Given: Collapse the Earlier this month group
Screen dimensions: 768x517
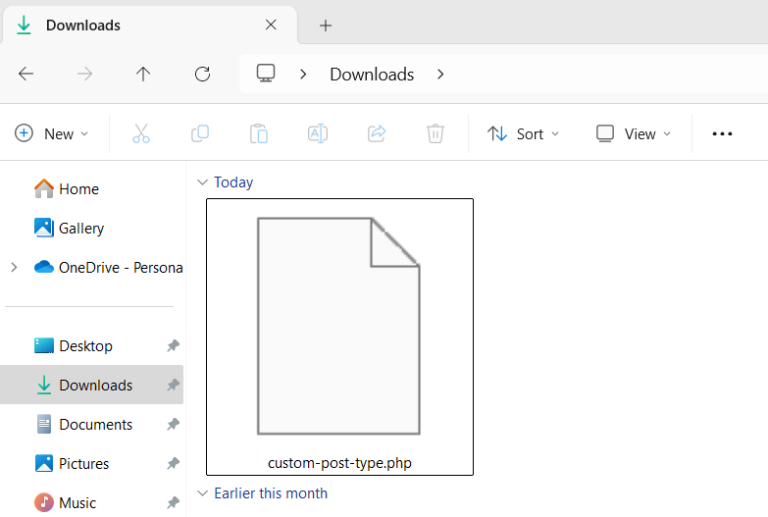Looking at the screenshot, I should pyautogui.click(x=202, y=493).
